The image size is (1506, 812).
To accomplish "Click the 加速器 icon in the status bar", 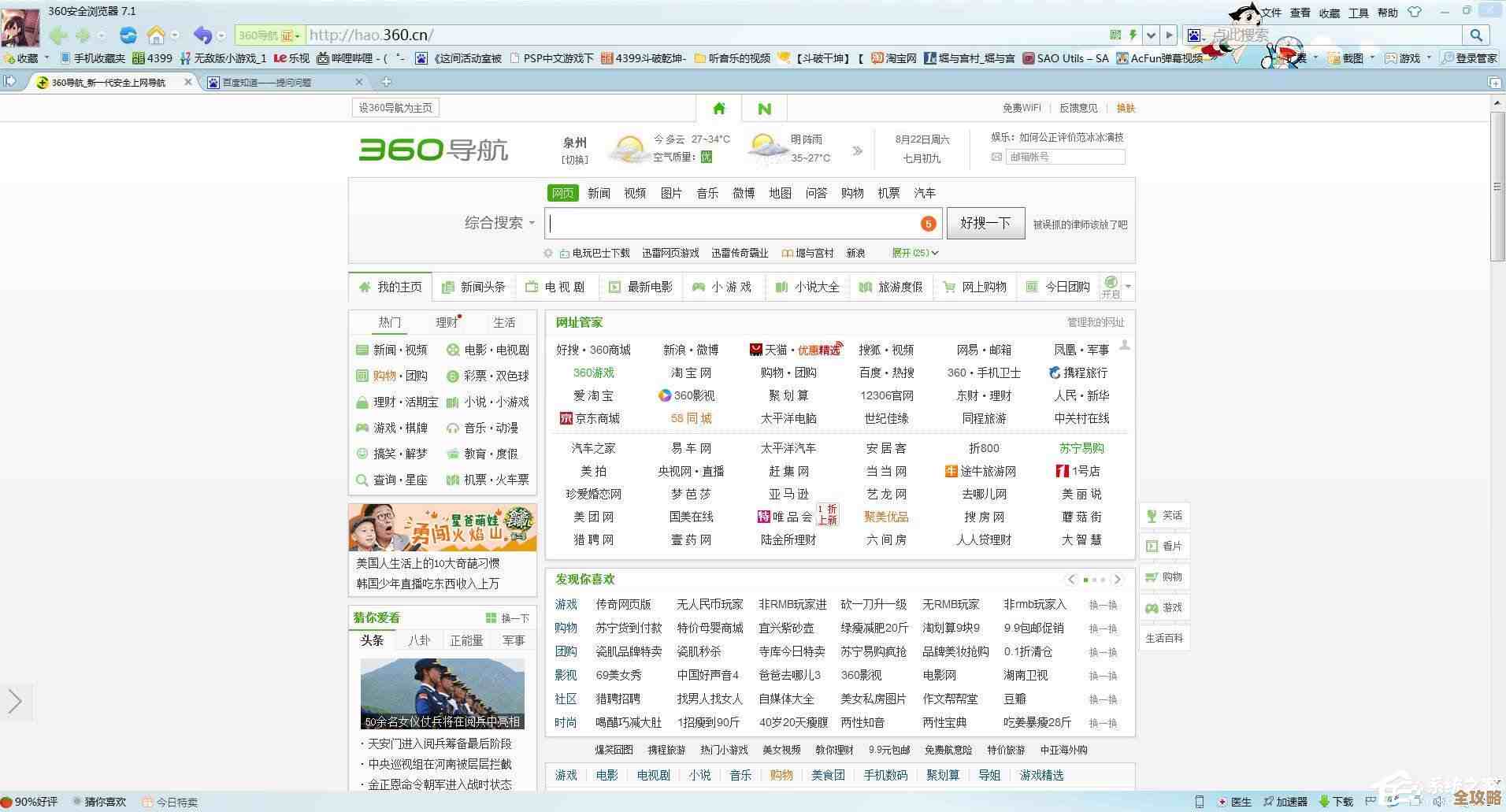I will (x=1289, y=801).
